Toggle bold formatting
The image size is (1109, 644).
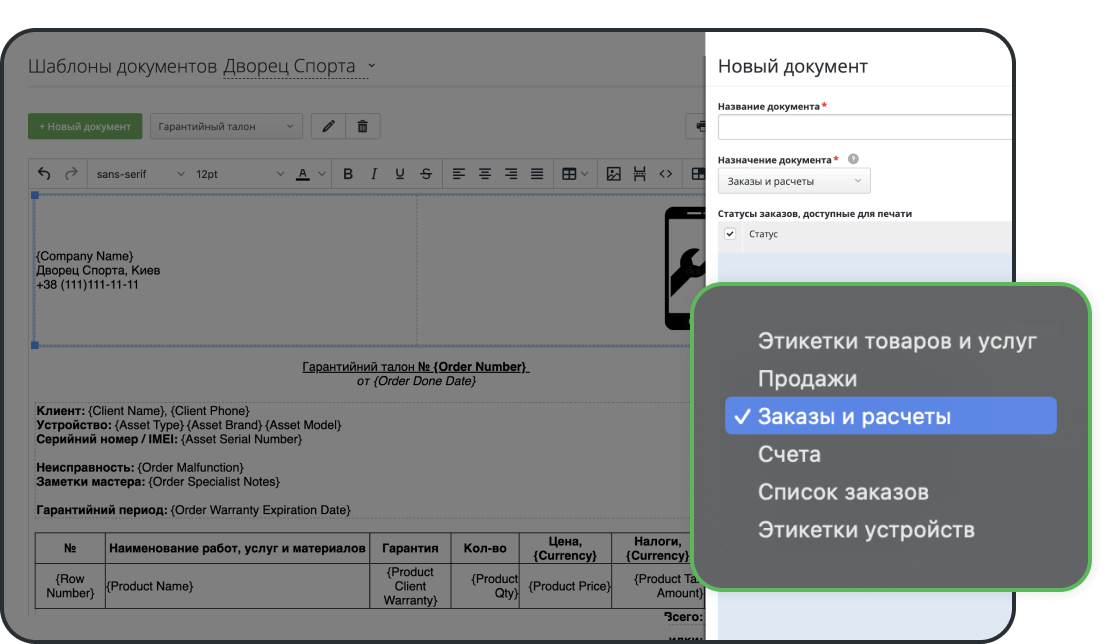tap(348, 174)
